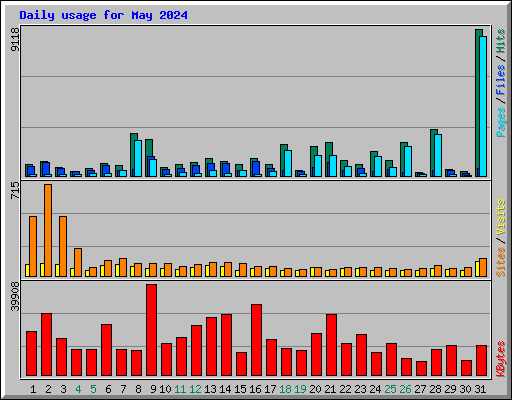512x400 pixels.
Task: Click the 39908 axis value on KBytes chart
Action: pos(15,296)
